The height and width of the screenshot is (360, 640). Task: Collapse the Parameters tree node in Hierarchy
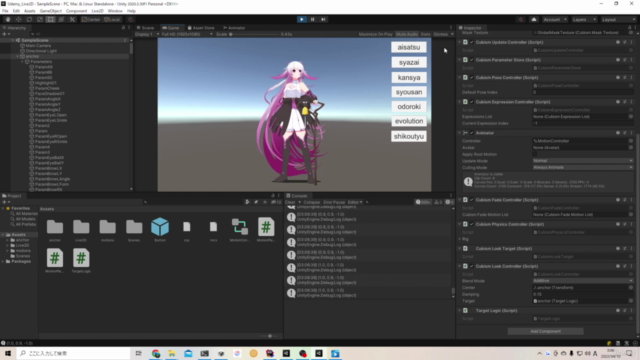point(22,62)
